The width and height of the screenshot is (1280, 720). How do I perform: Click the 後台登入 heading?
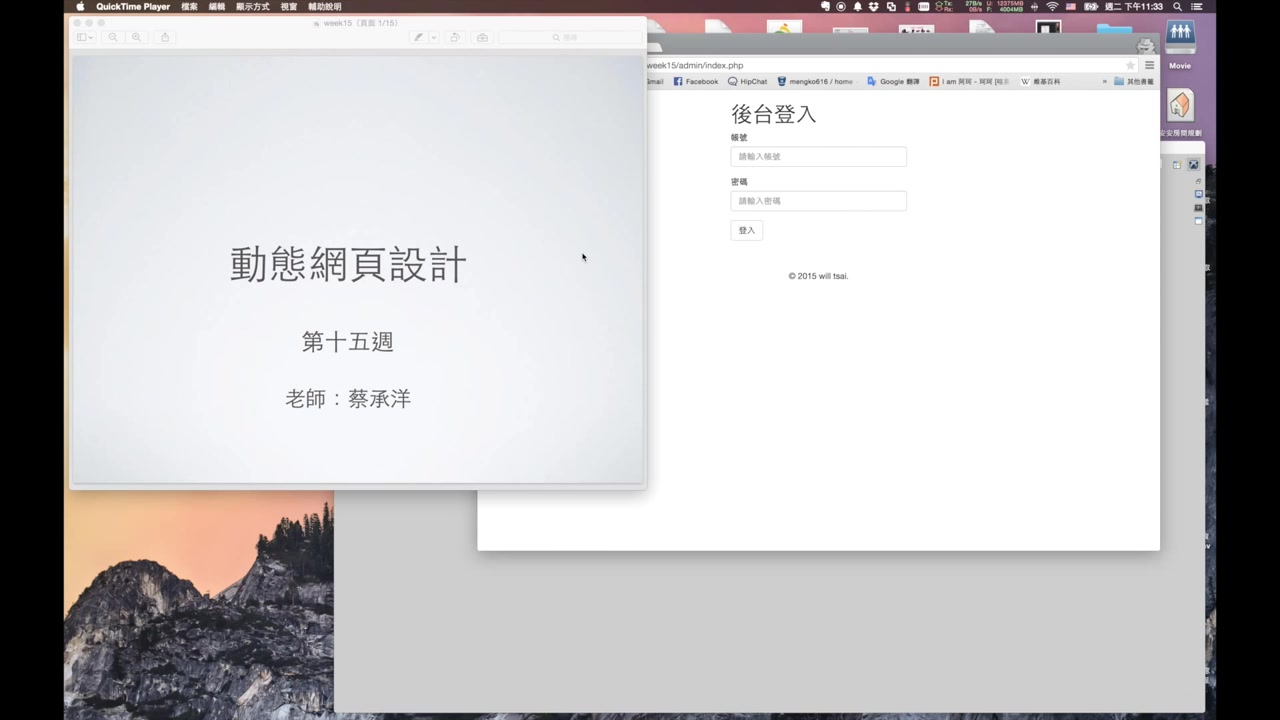(x=773, y=114)
